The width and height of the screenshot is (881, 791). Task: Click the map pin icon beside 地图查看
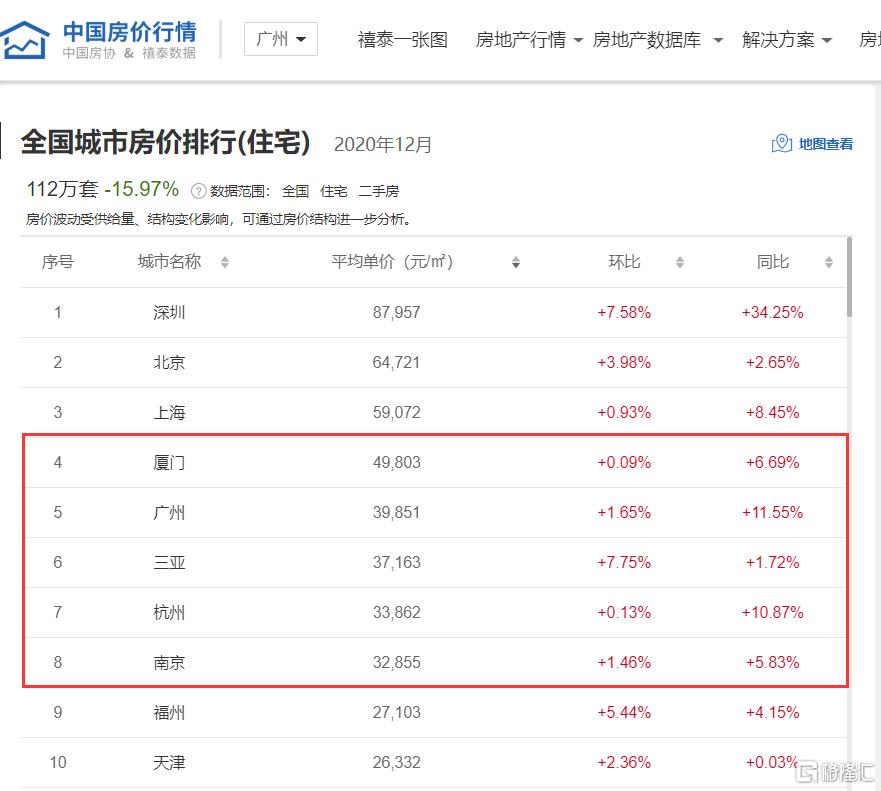click(x=780, y=143)
